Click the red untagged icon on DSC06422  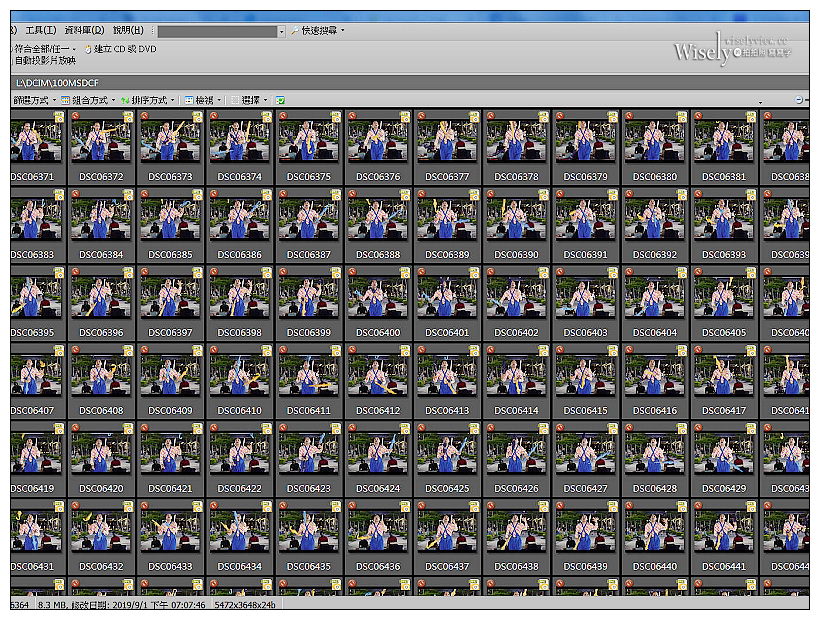click(x=214, y=427)
